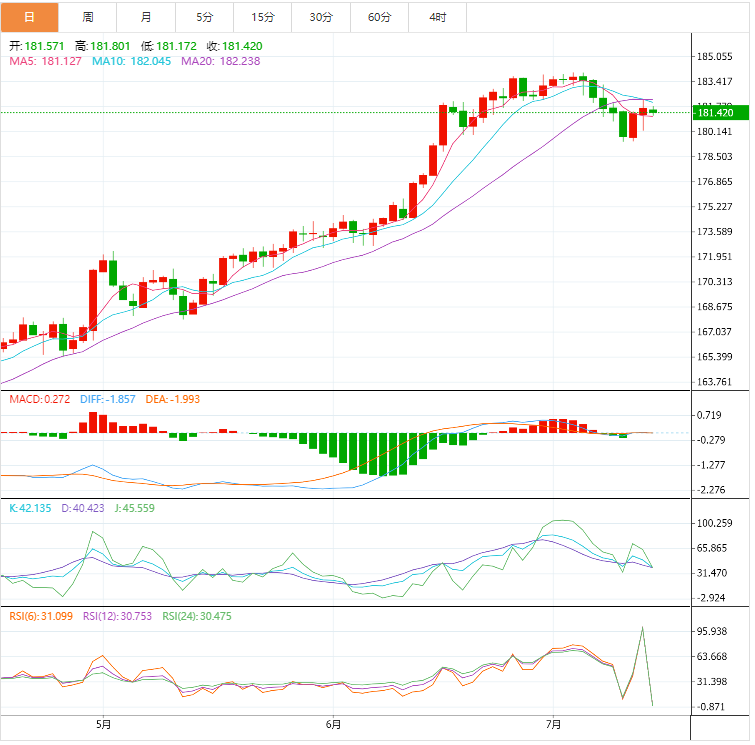Click the KDJ axis value 100.259
The width and height of the screenshot is (755, 745).
[715, 523]
